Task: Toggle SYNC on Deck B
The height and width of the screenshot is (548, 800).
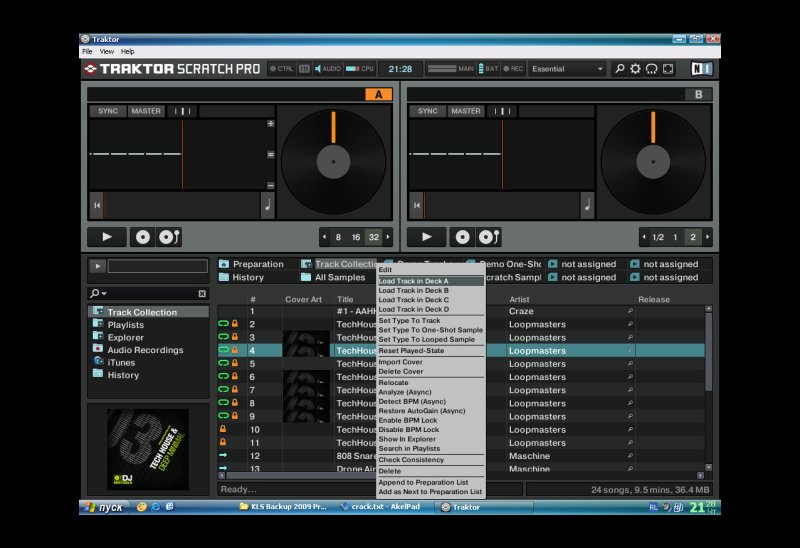Action: click(x=428, y=111)
